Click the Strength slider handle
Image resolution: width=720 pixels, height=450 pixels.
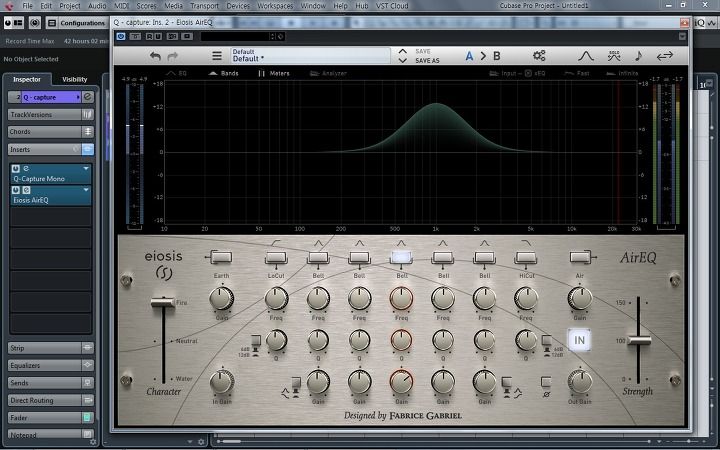(639, 340)
